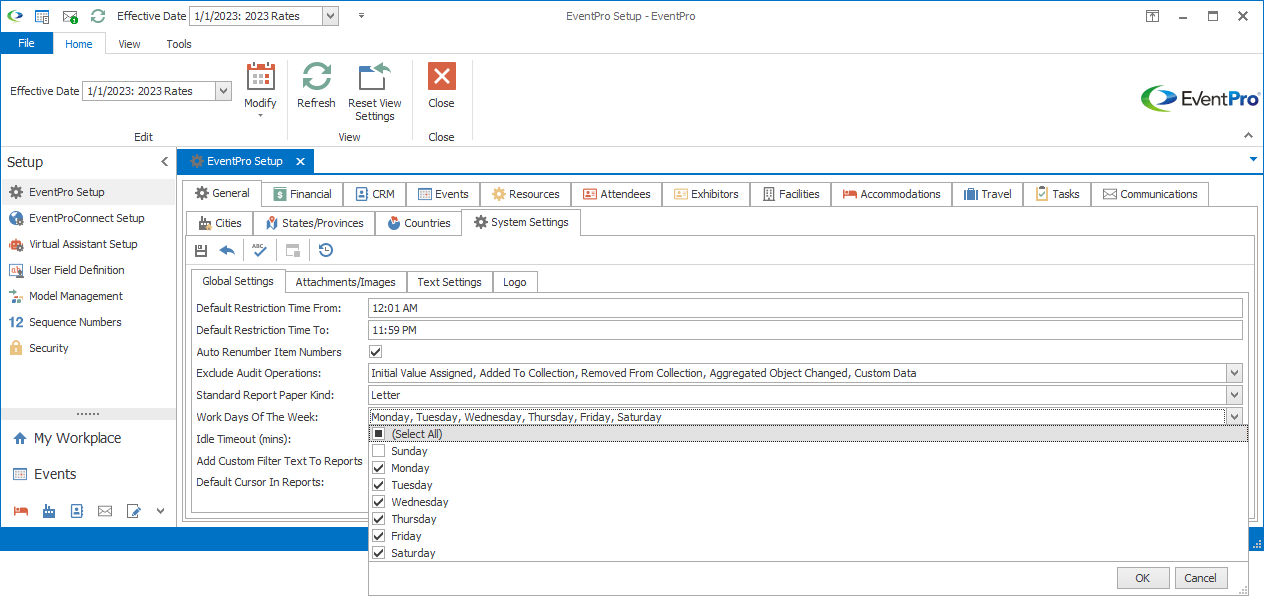This screenshot has height=596, width=1264.
Task: Uncheck the Tuesday checkbox
Action: [x=378, y=485]
